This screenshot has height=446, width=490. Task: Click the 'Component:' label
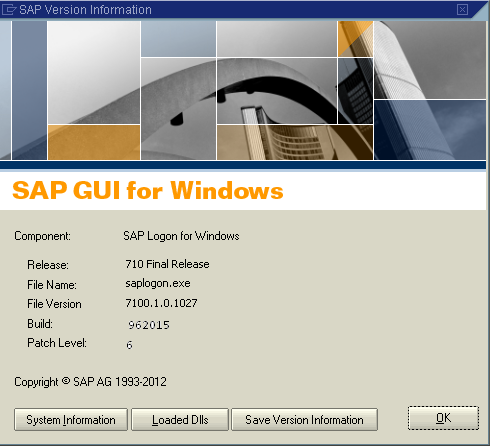pyautogui.click(x=42, y=236)
